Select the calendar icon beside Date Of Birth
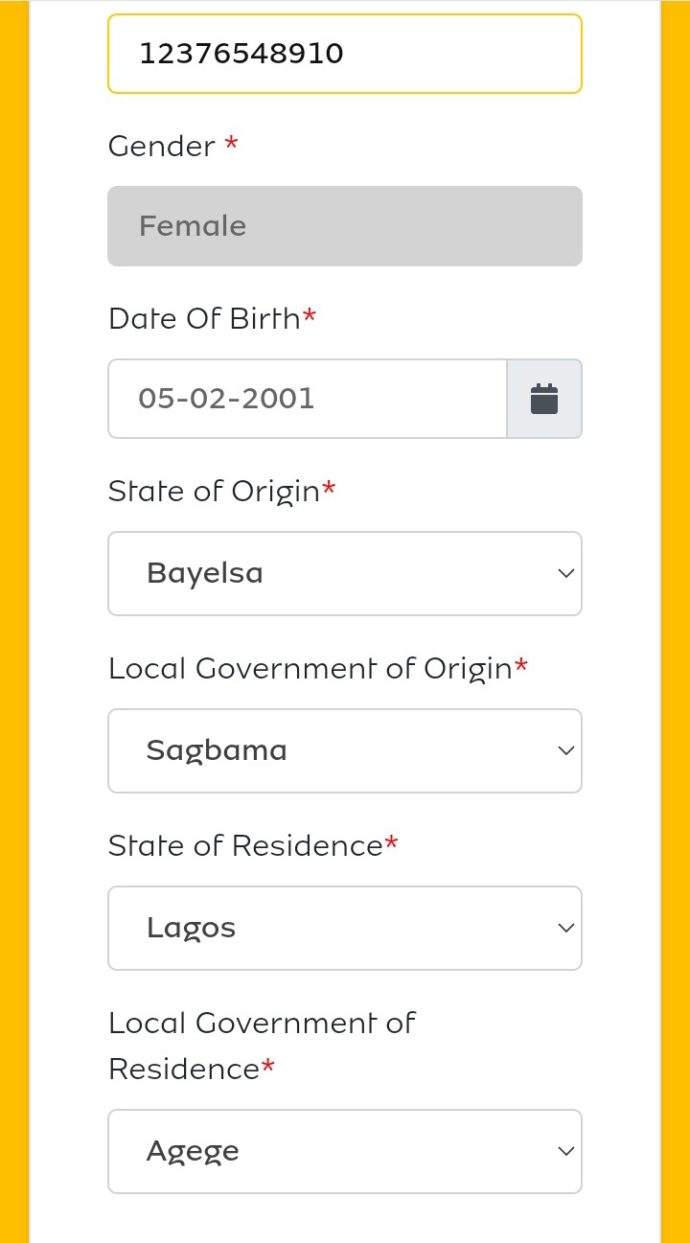690x1243 pixels. click(545, 398)
